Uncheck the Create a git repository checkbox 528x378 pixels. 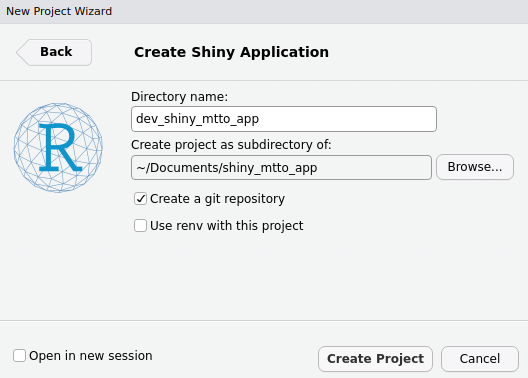tap(140, 199)
